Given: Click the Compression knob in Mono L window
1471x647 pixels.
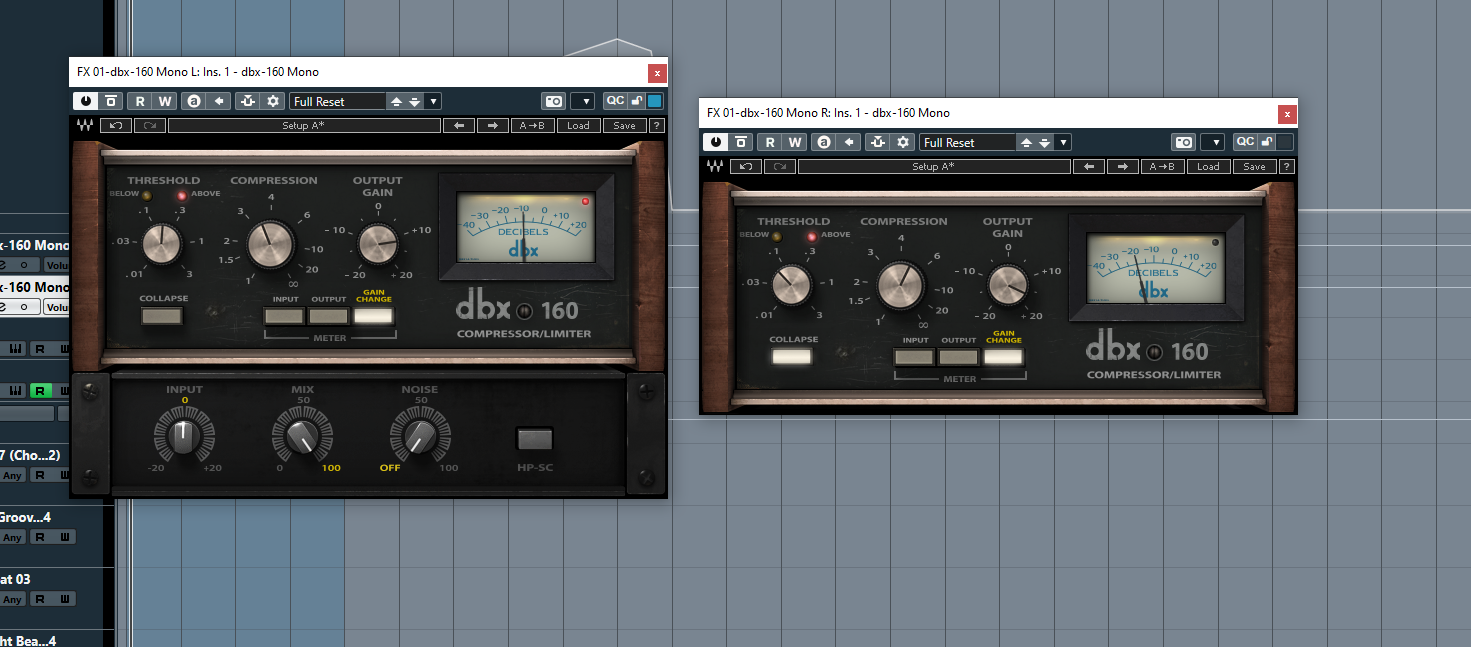Looking at the screenshot, I should [x=270, y=244].
